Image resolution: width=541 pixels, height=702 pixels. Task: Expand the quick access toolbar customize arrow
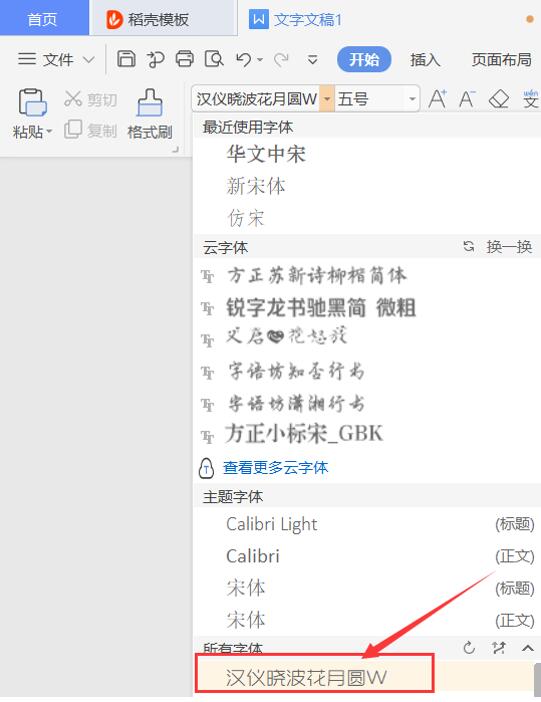click(x=313, y=60)
